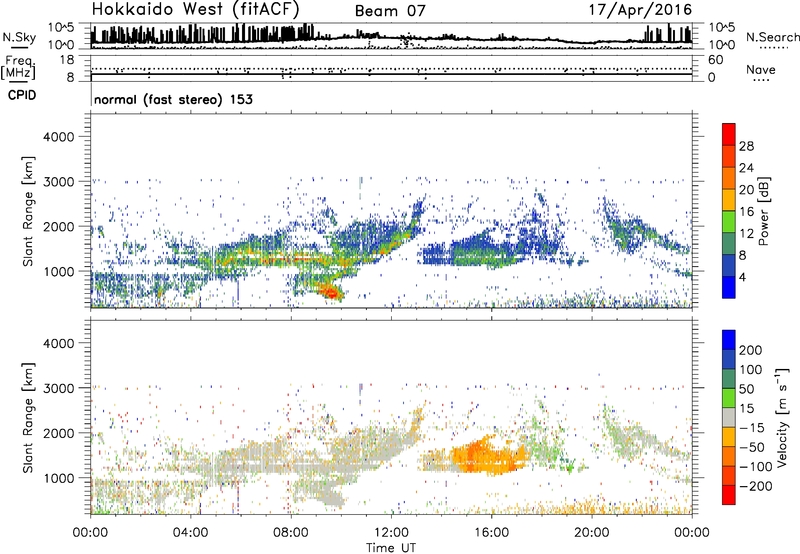This screenshot has width=800, height=554.
Task: Click the '4' label on Power colorbar
Action: coord(742,277)
